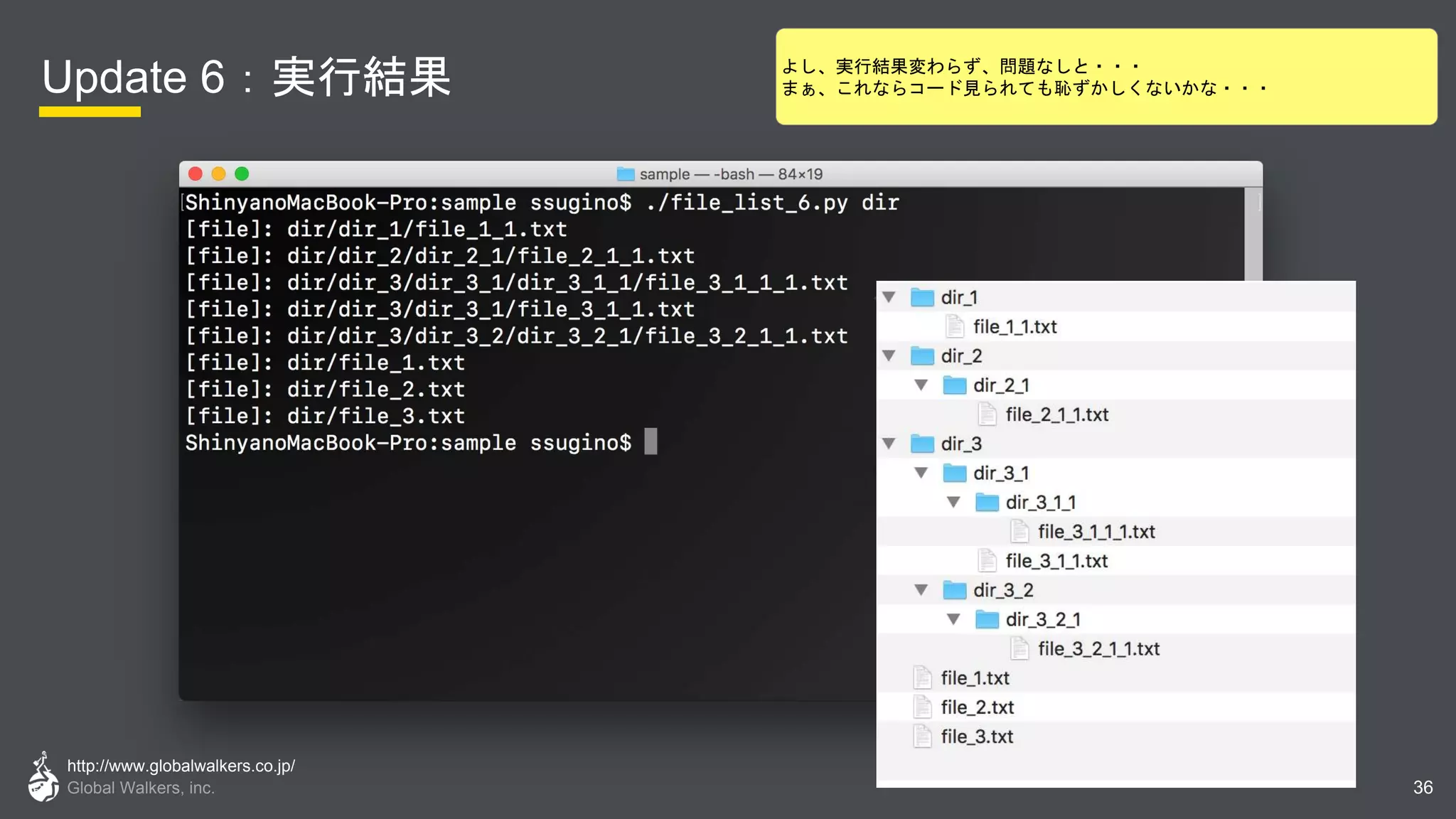Click the terminal window scrollbar
The width and height of the screenshot is (1456, 819).
(x=1253, y=235)
